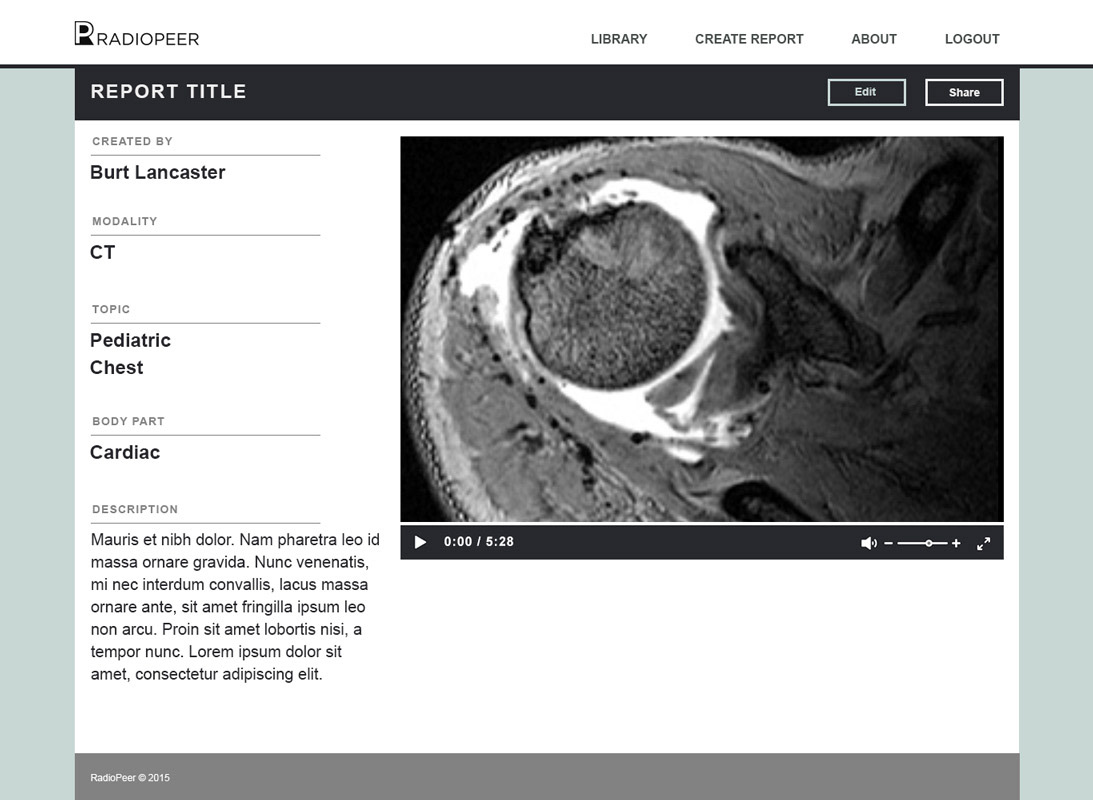Viewport: 1093px width, 800px height.
Task: Click the Cardiac body part value
Action: [125, 452]
